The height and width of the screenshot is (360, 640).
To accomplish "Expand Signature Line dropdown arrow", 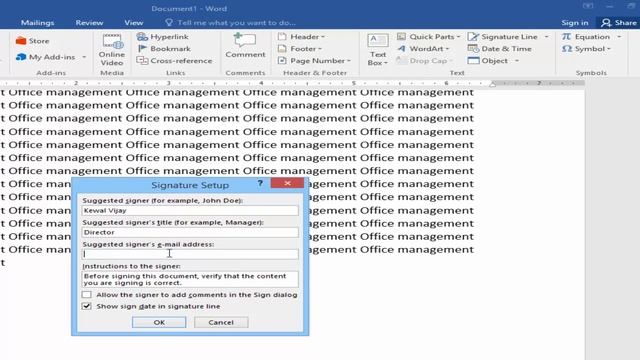I will [x=547, y=37].
